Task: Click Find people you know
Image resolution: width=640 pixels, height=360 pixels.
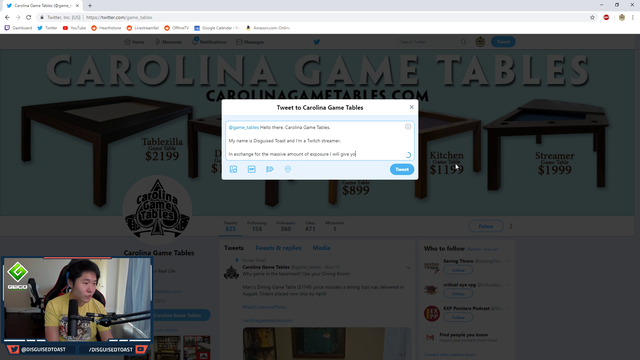Action: pyautogui.click(x=463, y=335)
